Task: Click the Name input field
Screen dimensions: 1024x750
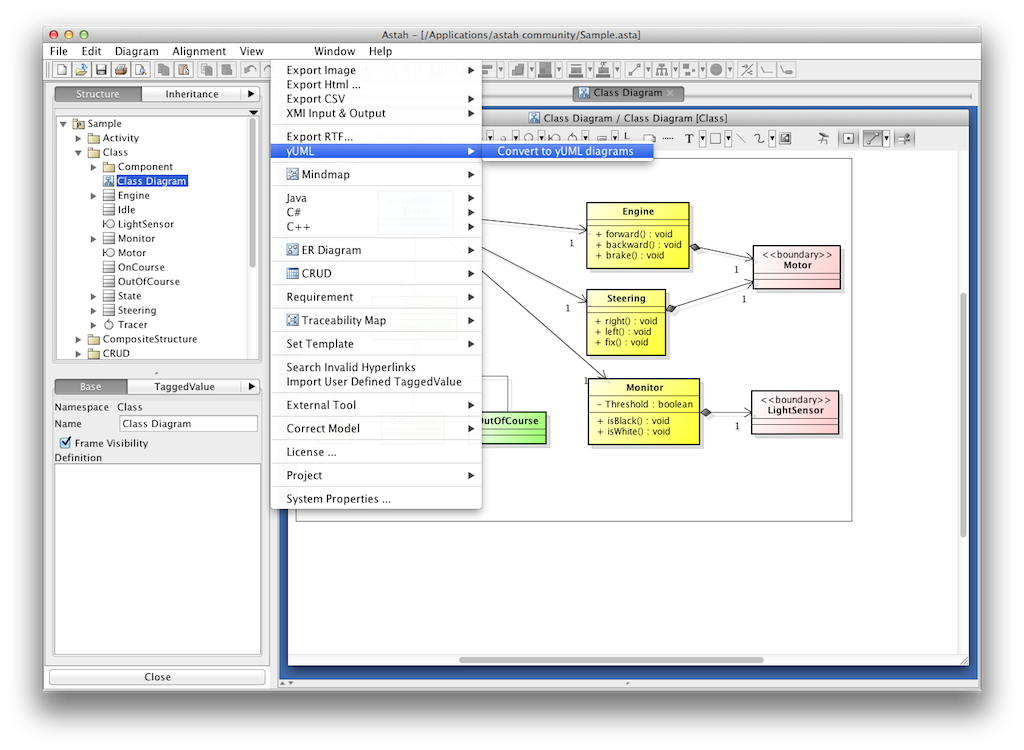Action: [x=189, y=424]
